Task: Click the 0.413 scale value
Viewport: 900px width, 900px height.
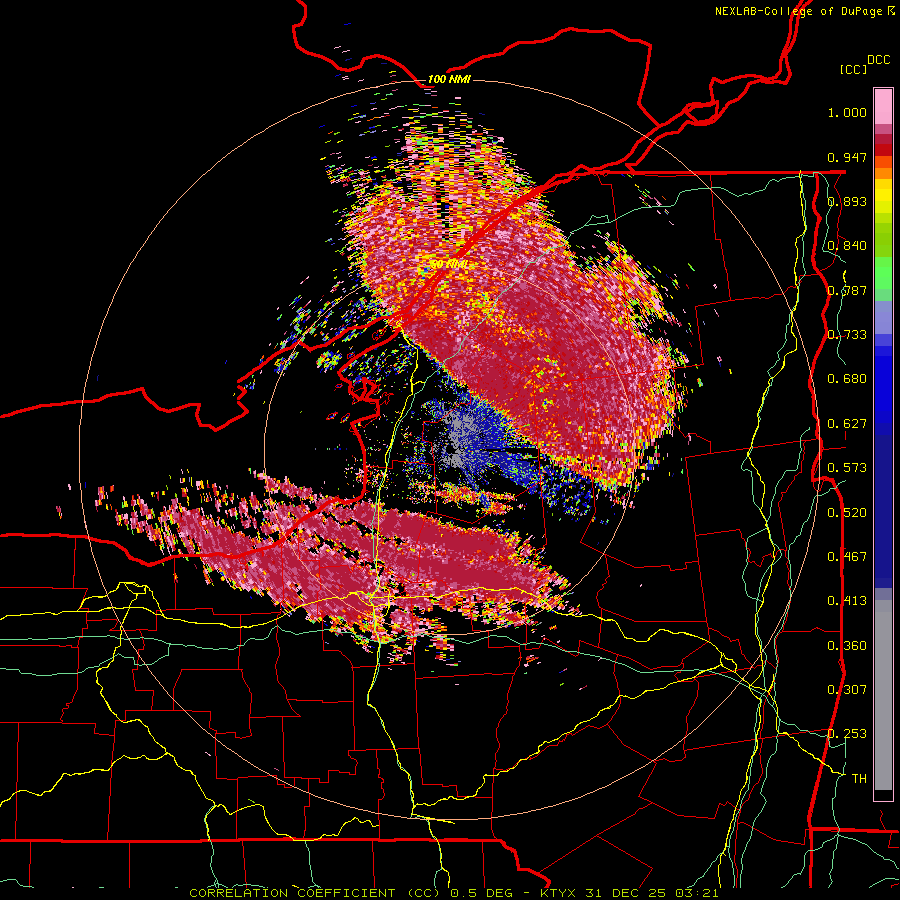Action: tap(847, 601)
